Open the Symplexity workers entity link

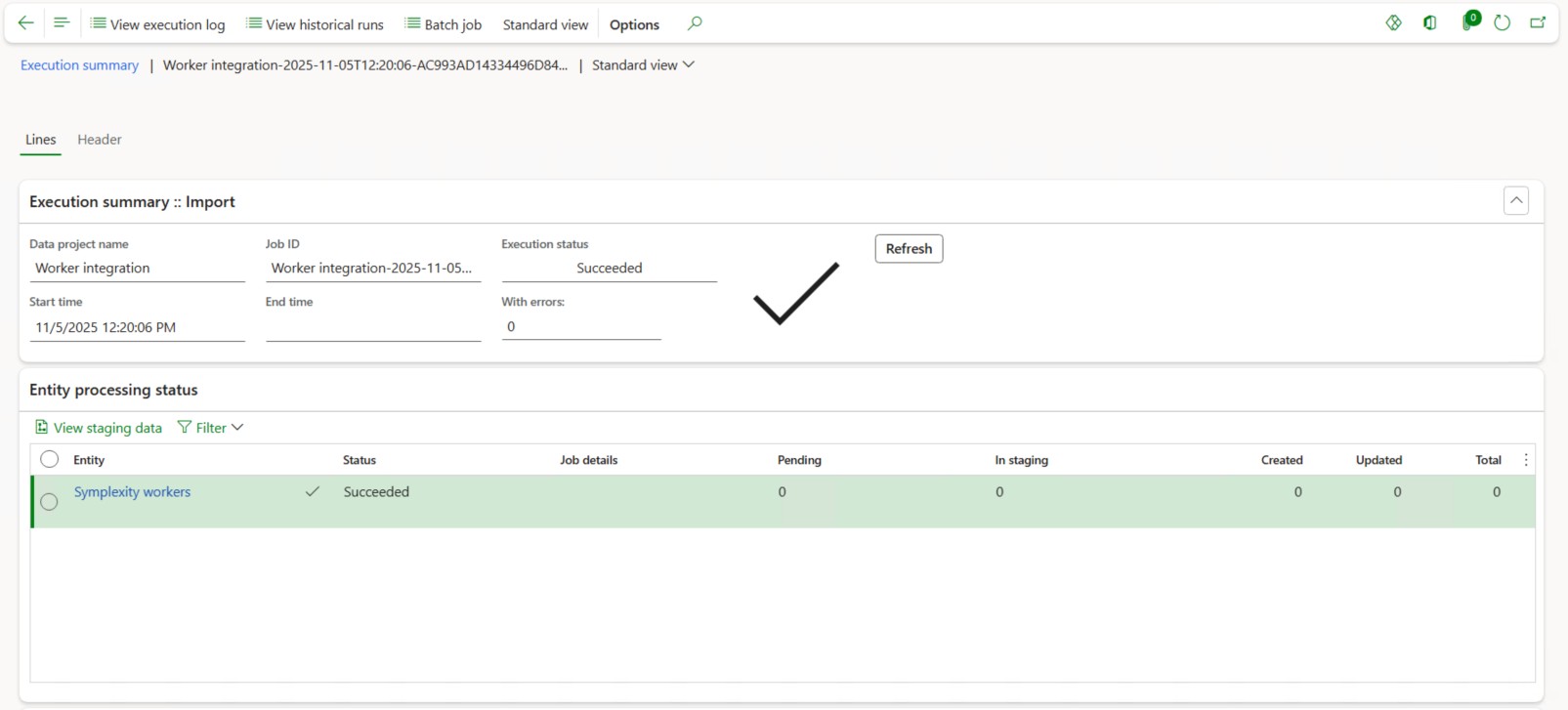[x=132, y=492]
